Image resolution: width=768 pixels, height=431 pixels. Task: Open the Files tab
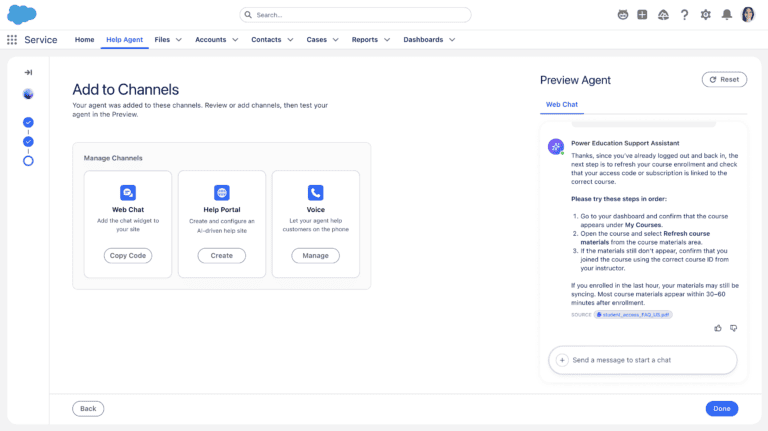point(162,40)
